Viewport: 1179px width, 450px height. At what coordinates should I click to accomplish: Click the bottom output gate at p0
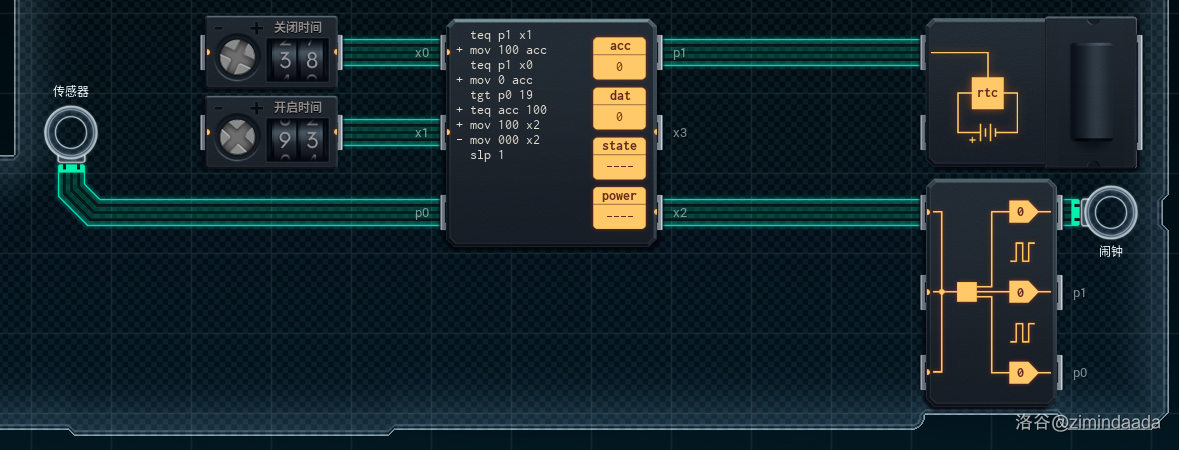(1024, 373)
